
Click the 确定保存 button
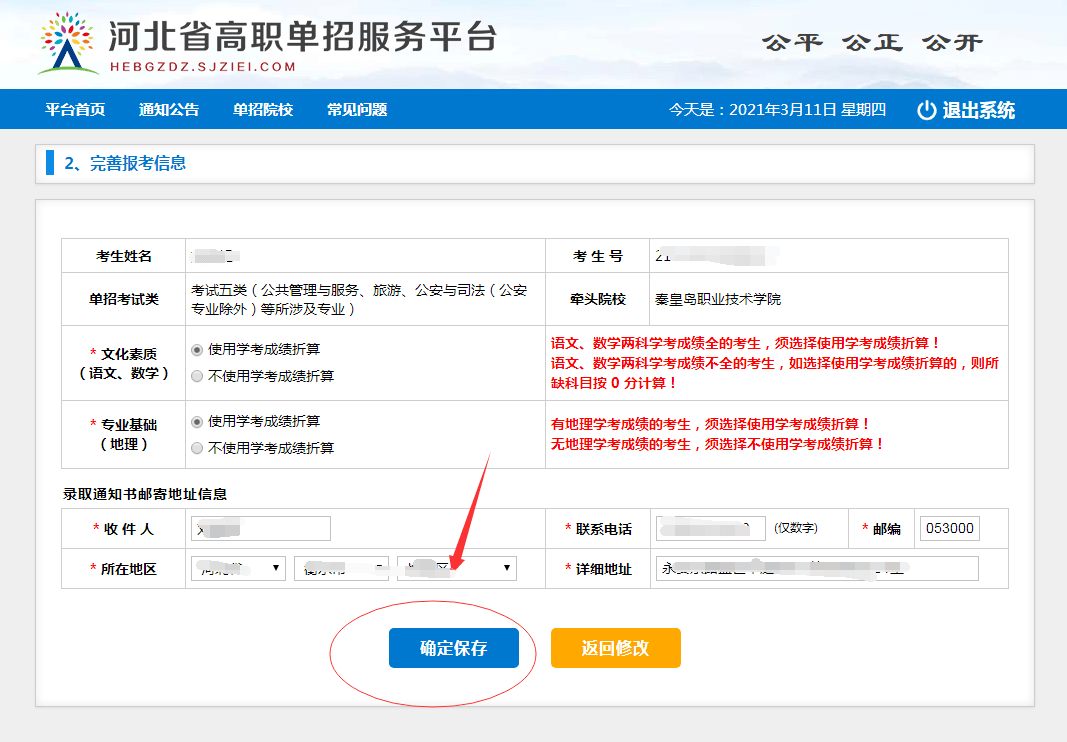click(453, 647)
